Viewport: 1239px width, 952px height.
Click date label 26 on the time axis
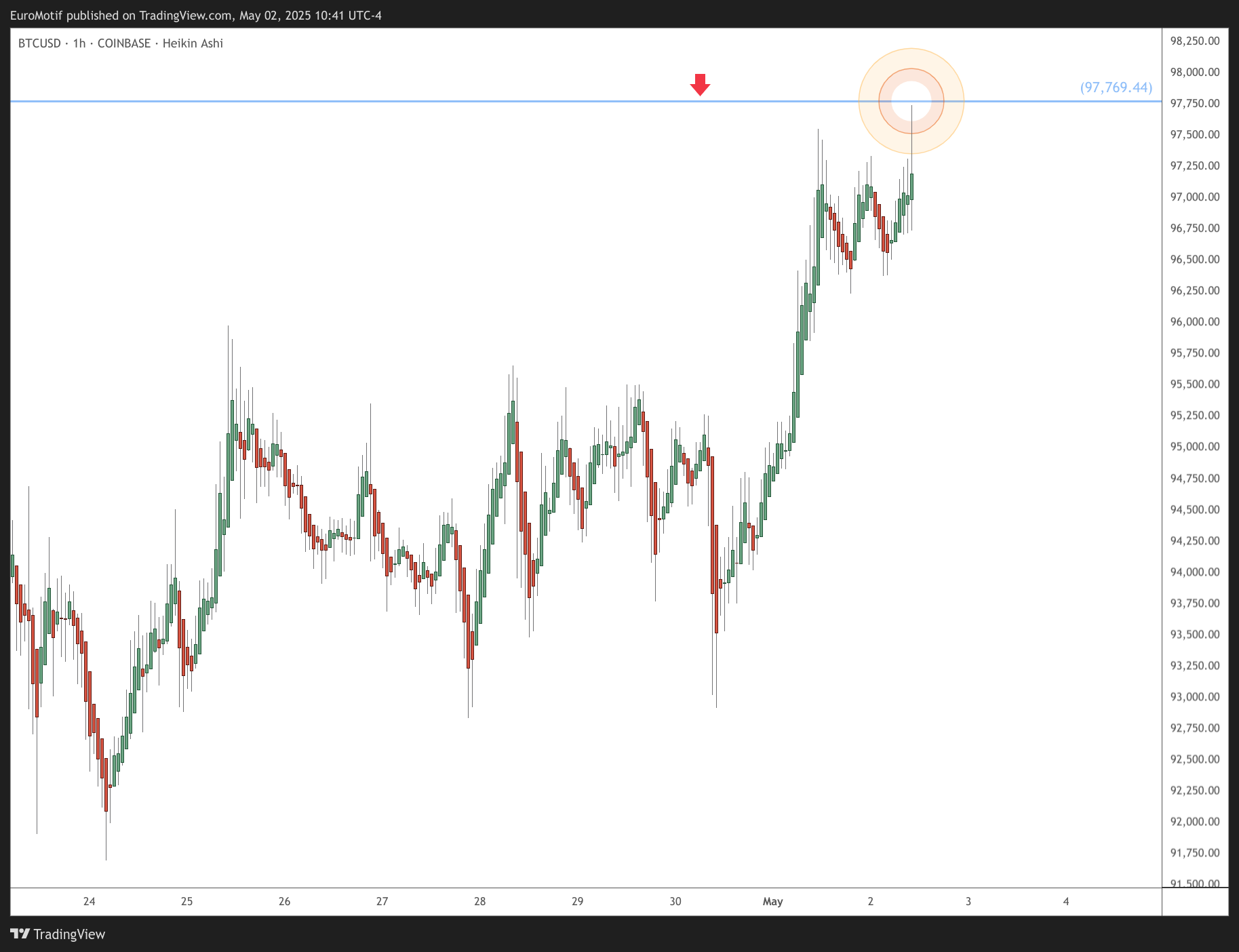tap(284, 901)
